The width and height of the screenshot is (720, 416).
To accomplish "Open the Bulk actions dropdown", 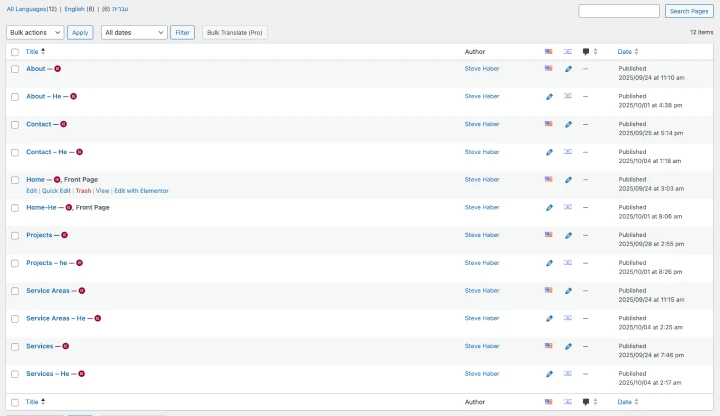I will click(x=35, y=32).
